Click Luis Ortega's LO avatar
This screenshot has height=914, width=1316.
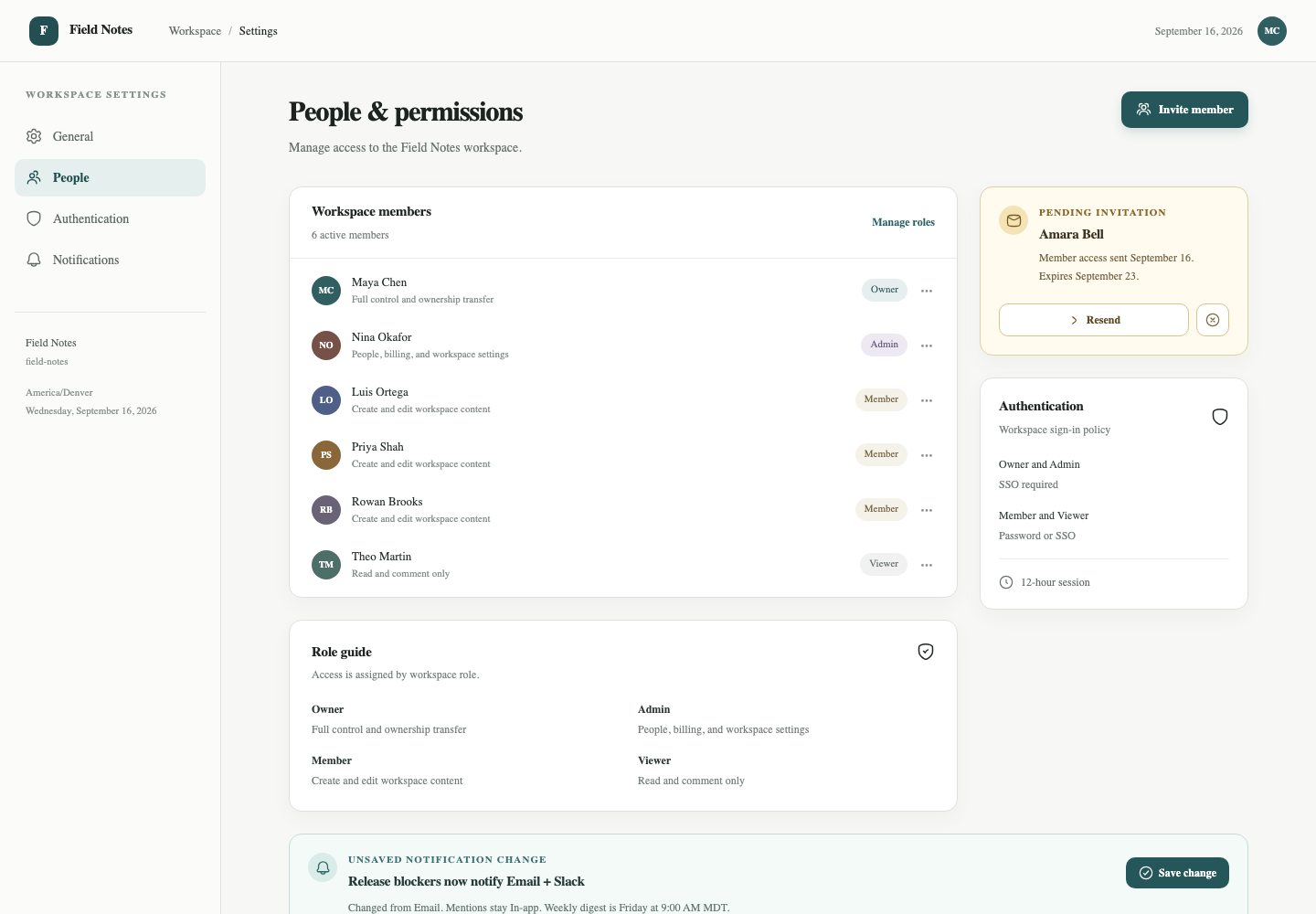click(326, 400)
